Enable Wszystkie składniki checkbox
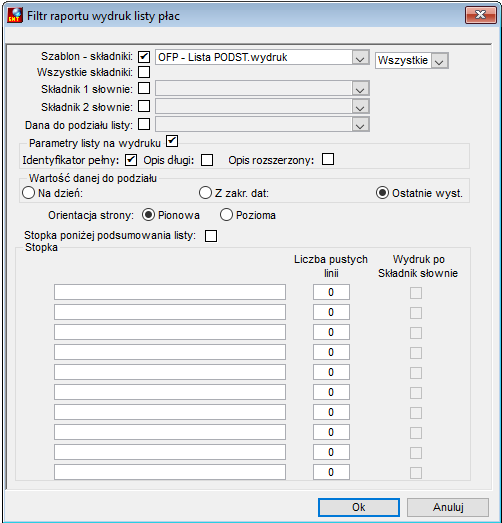 click(144, 72)
